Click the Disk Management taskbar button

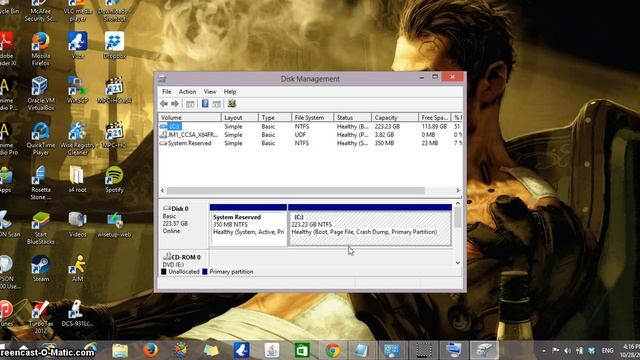pyautogui.click(x=484, y=350)
